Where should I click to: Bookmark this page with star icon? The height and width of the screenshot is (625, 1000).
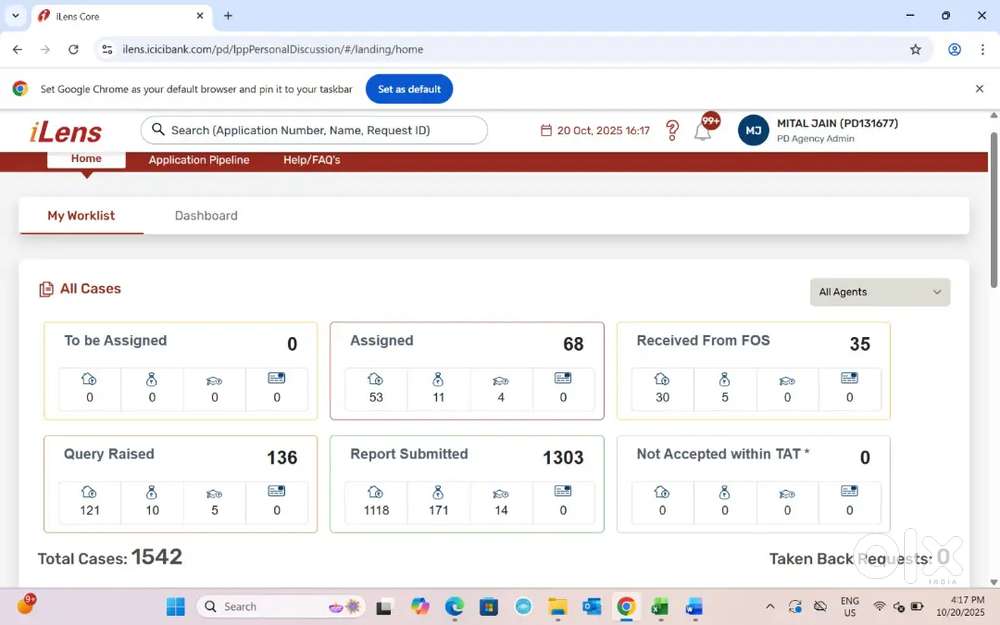tap(915, 49)
